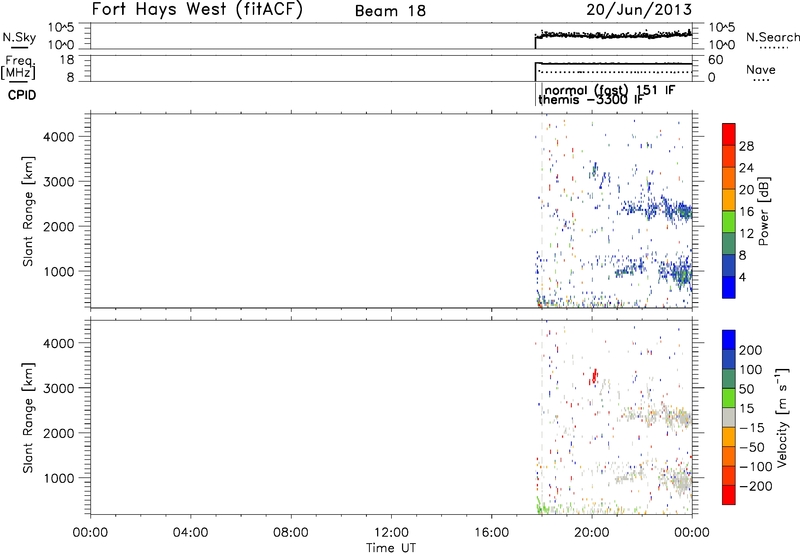
Task: Click the '12:00' time tick label
Action: [x=391, y=533]
